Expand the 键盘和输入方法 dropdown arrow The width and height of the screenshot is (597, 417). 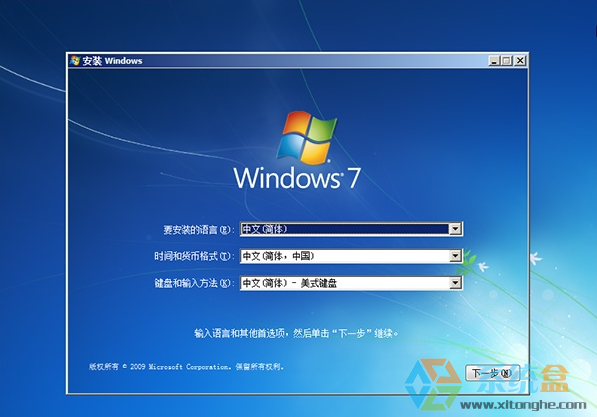point(455,283)
